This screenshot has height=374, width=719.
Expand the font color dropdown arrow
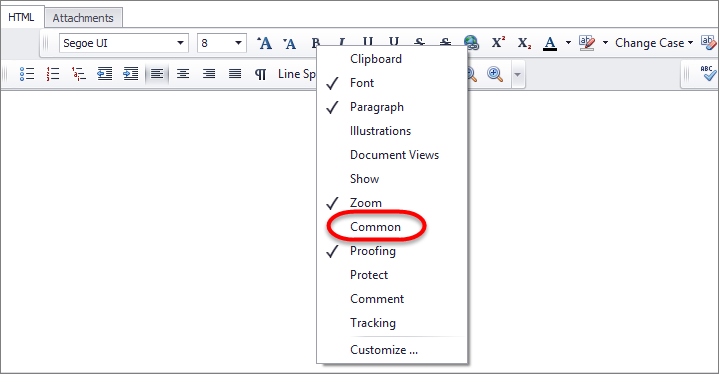(x=568, y=43)
